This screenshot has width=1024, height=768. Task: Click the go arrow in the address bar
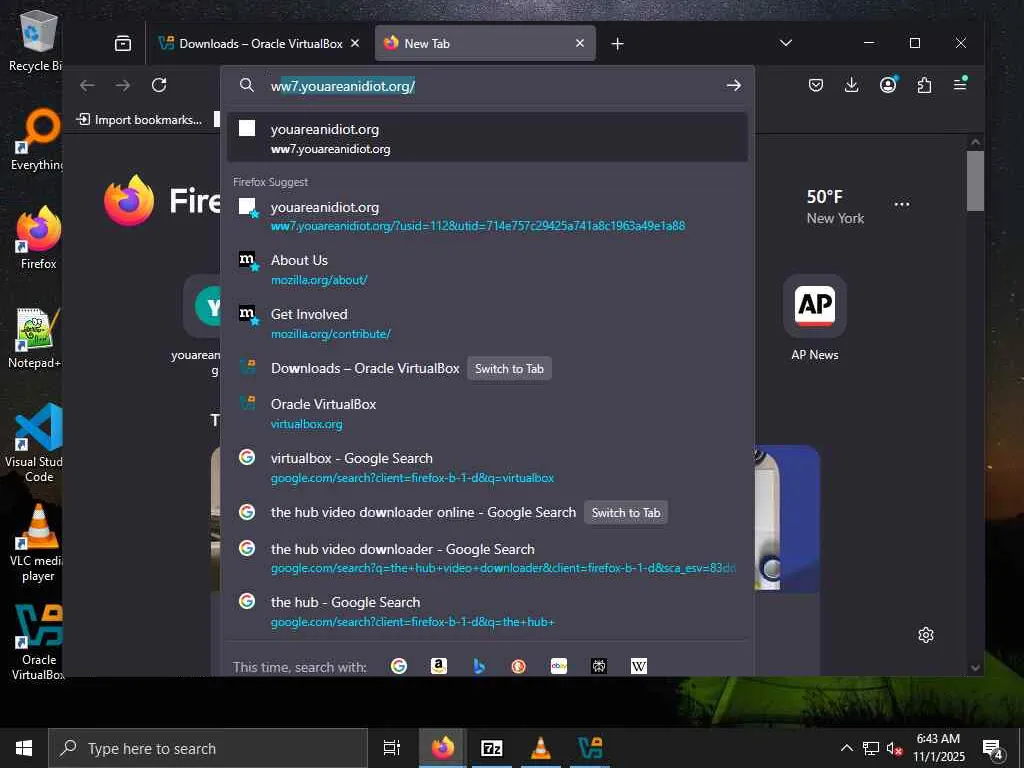pyautogui.click(x=733, y=86)
